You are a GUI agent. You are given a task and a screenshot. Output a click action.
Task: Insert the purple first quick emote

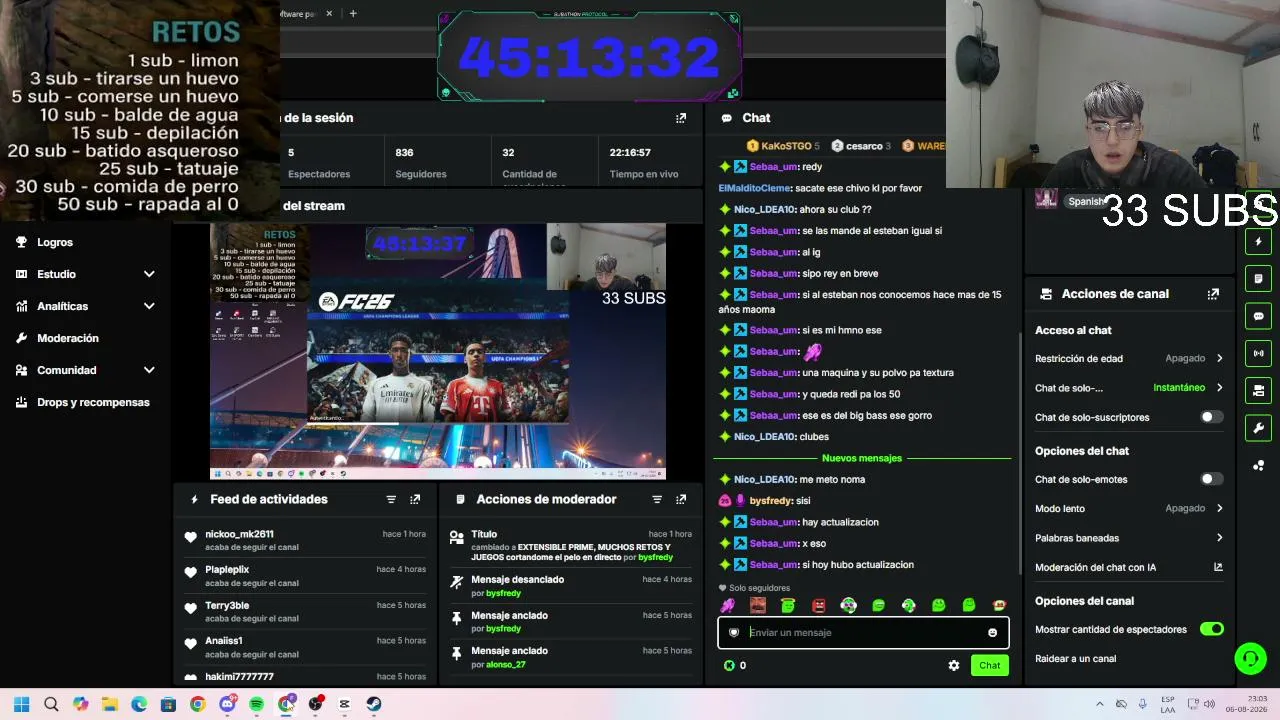click(x=728, y=605)
